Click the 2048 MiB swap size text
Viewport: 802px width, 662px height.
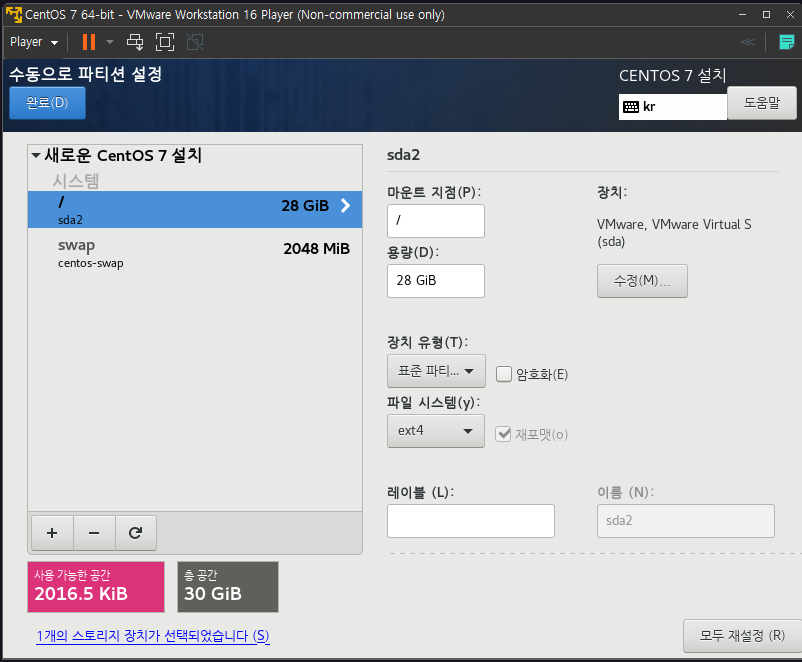tap(317, 249)
